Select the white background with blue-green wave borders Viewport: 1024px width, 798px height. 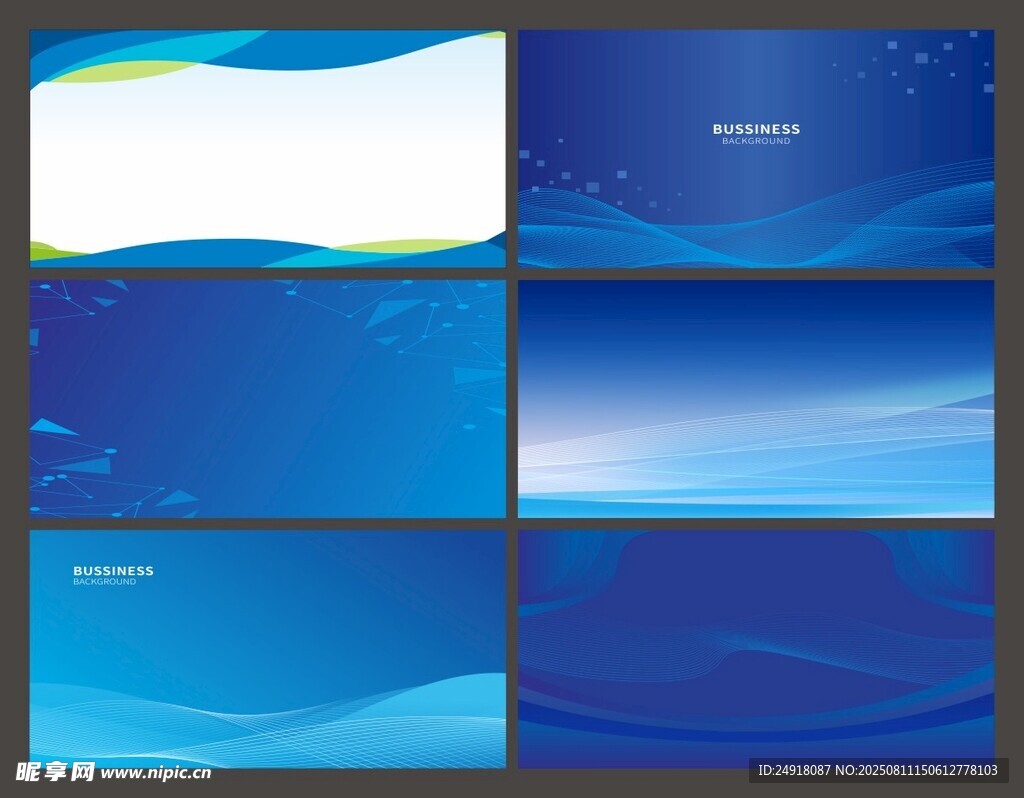pyautogui.click(x=267, y=150)
